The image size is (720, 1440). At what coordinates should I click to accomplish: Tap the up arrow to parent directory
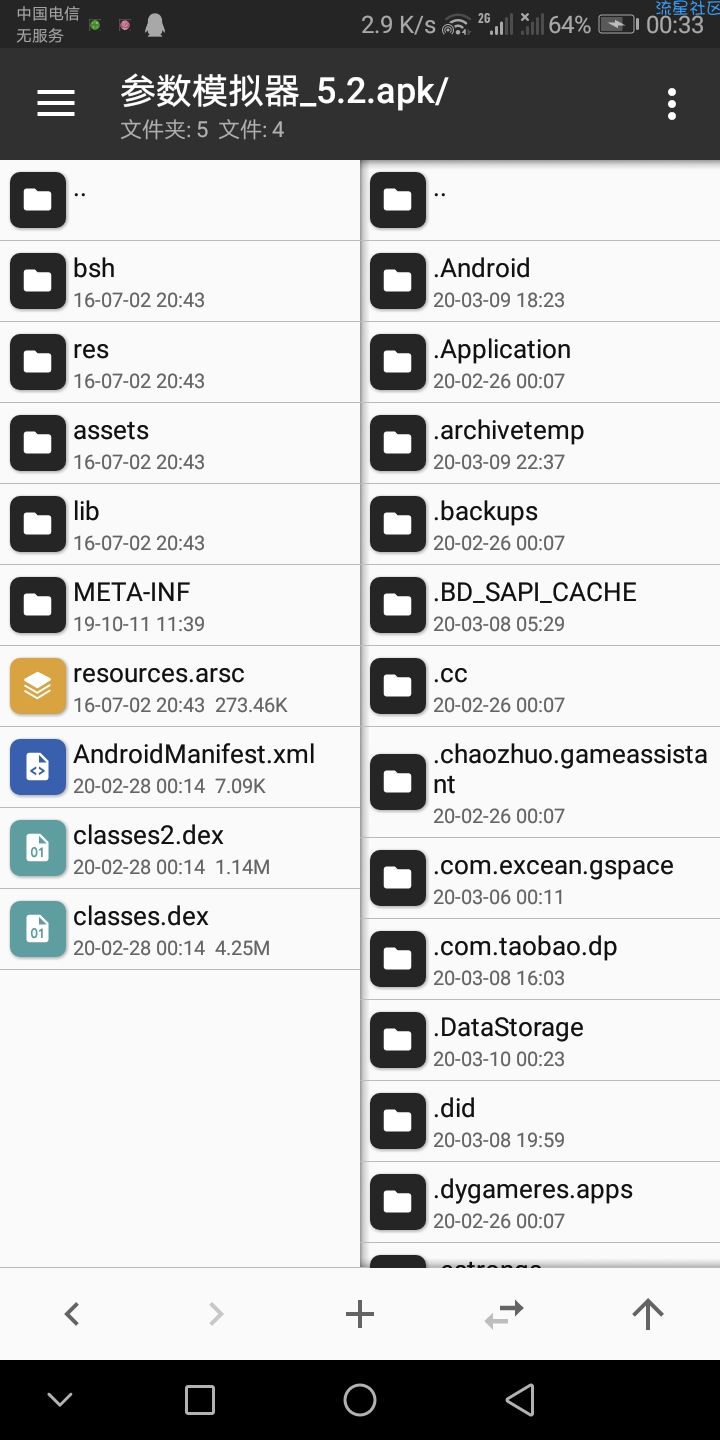click(648, 1314)
